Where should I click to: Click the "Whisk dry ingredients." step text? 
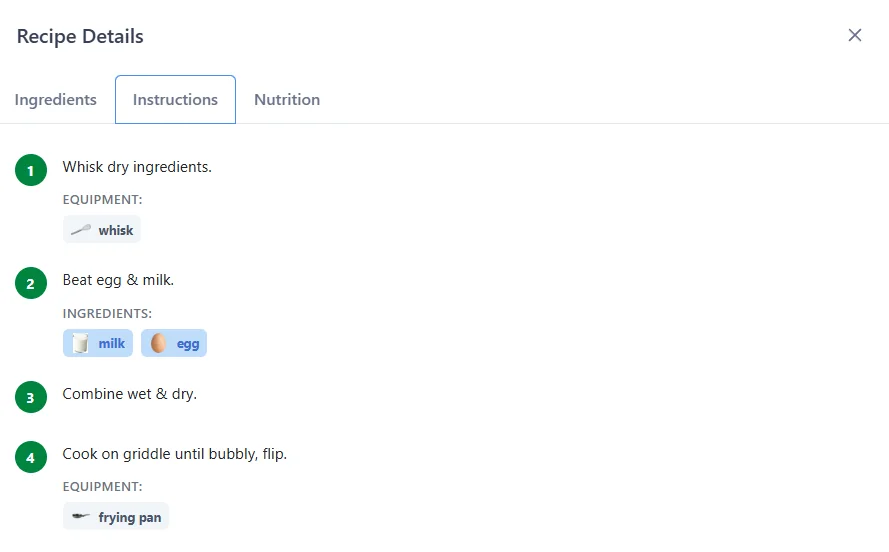[137, 167]
